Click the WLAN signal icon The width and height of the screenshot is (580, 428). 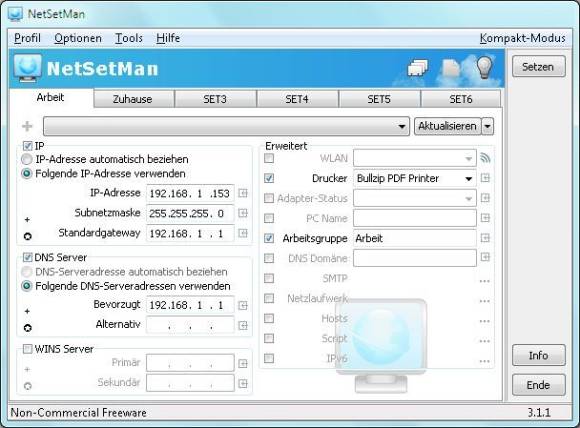[485, 158]
